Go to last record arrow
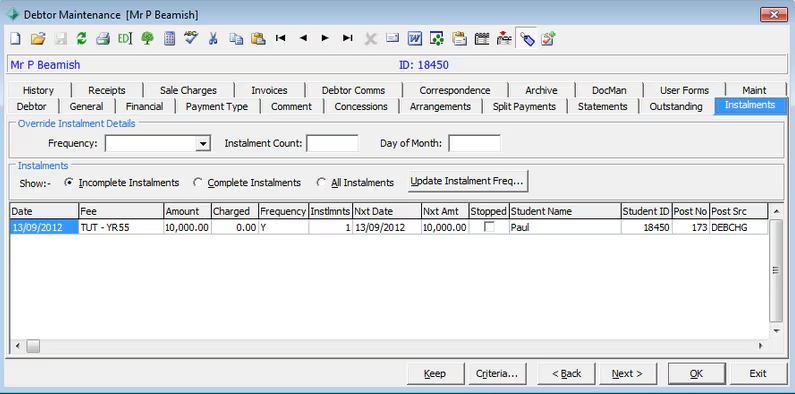This screenshot has height=394, width=795. (x=347, y=38)
